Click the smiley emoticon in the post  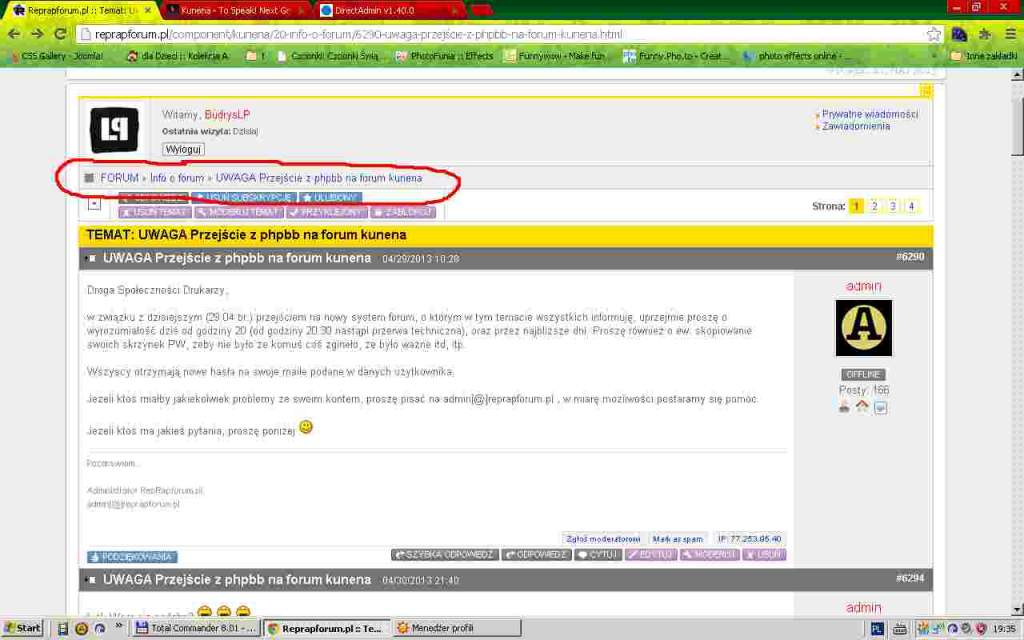coord(306,427)
